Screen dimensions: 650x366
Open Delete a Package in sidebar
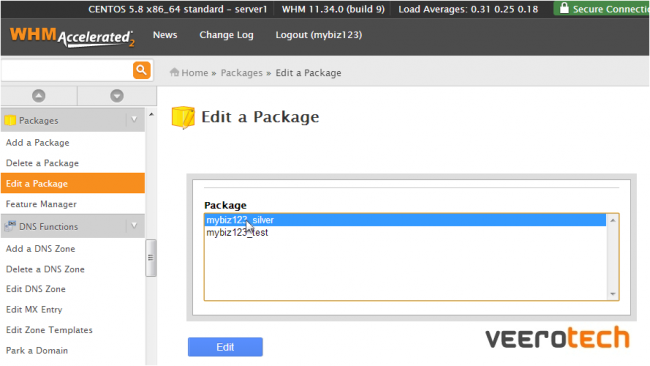[x=42, y=163]
